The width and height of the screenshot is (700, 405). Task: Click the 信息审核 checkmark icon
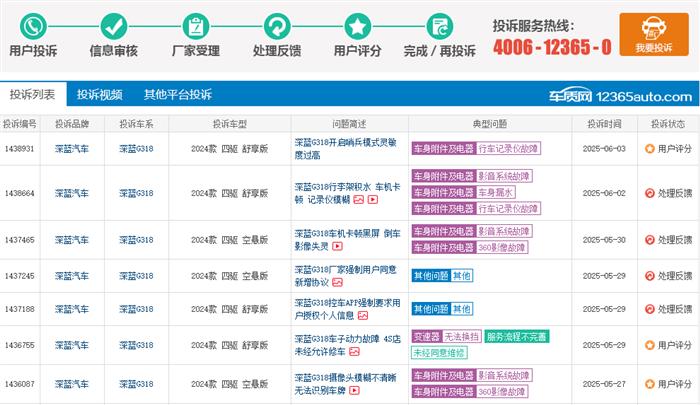click(x=113, y=26)
